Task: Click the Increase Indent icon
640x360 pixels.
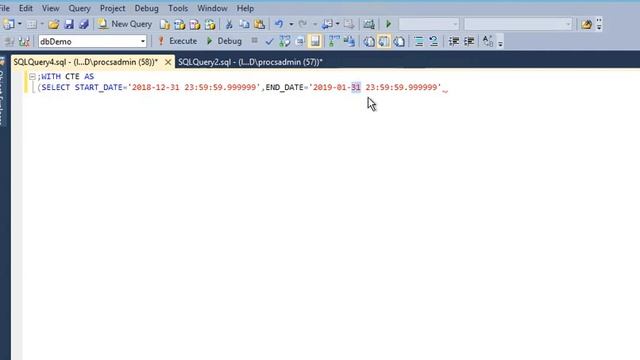Action: tap(469, 41)
